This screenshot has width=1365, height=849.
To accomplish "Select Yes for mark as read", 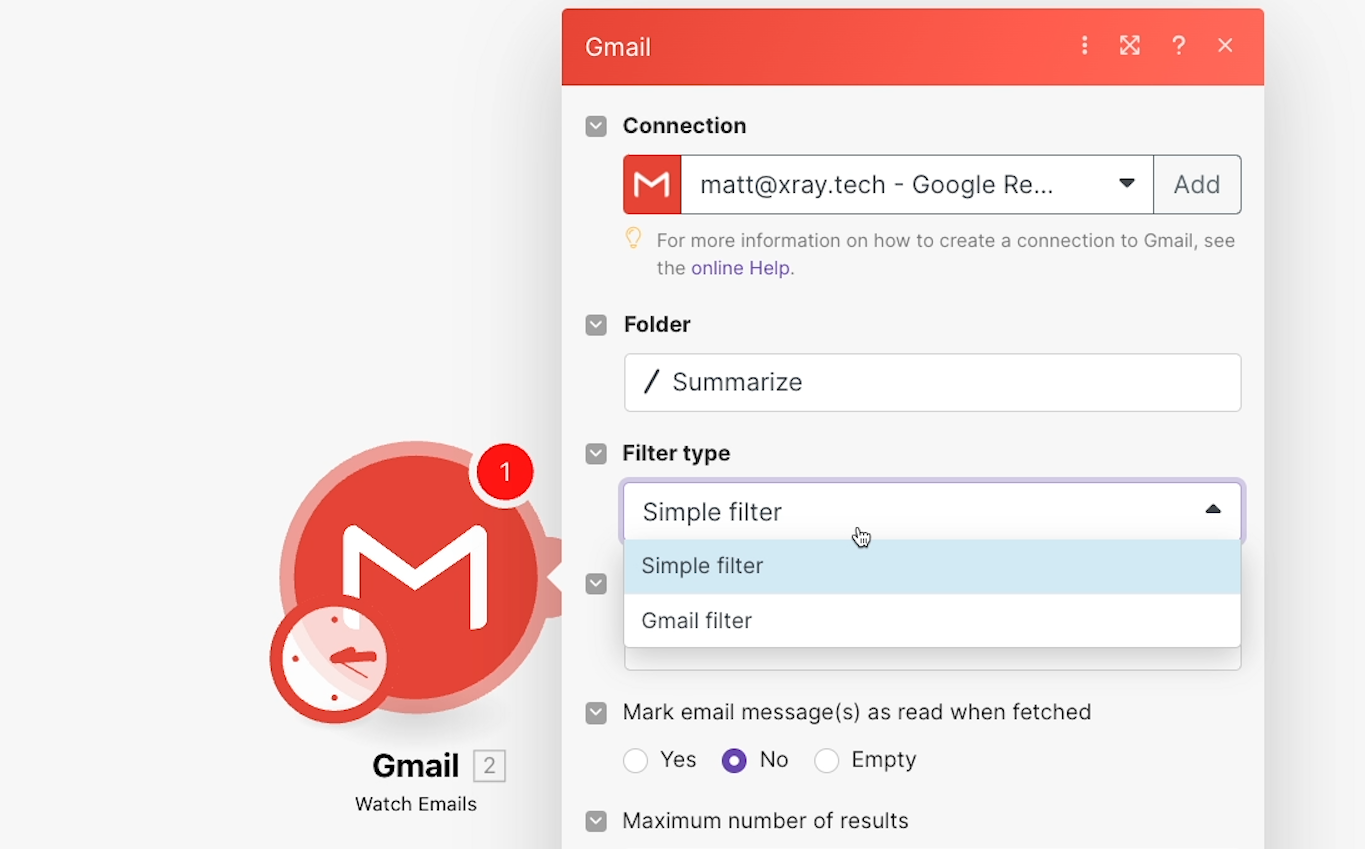I will [635, 761].
